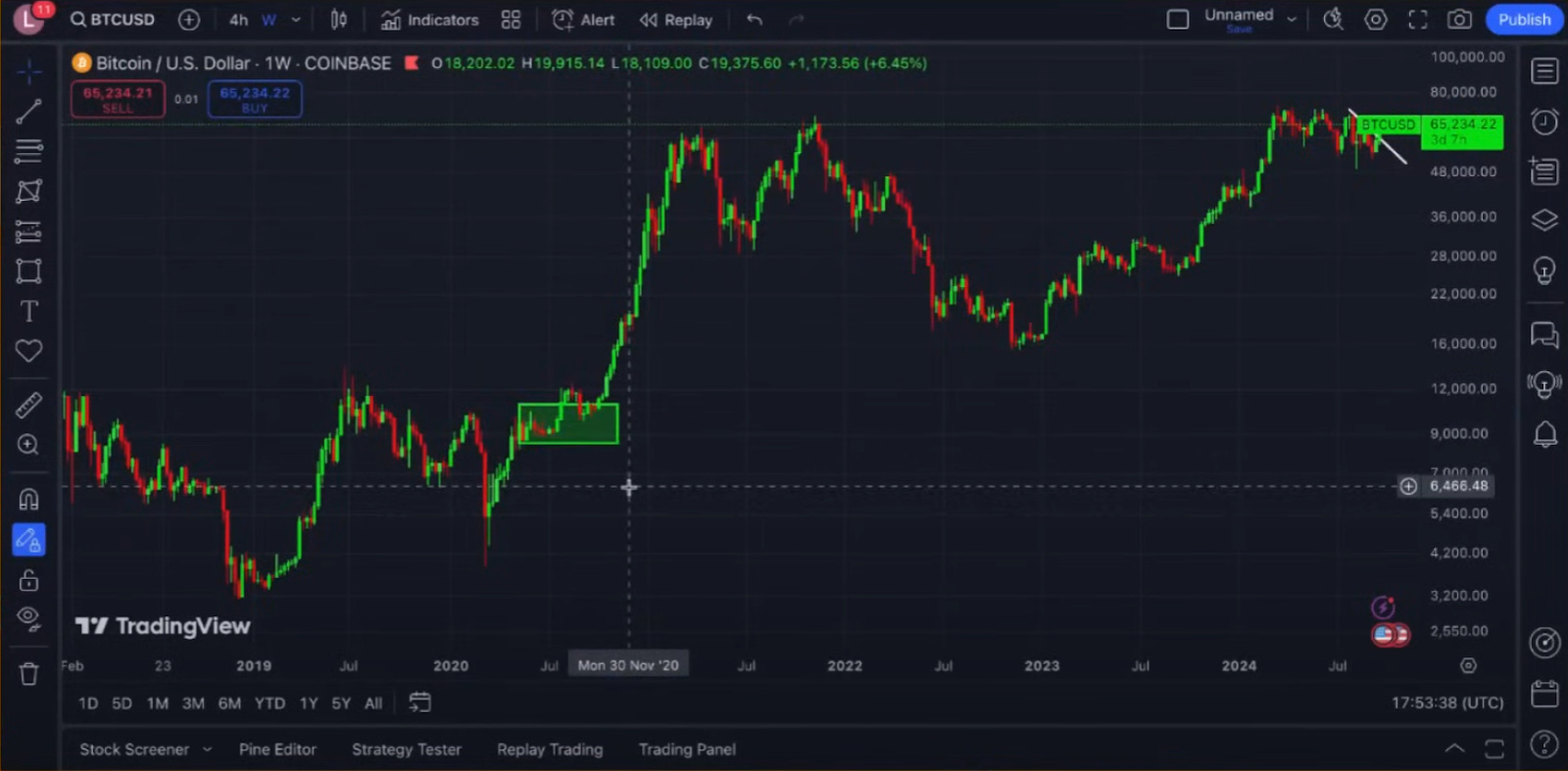Open the calendar panel icon

(x=1544, y=694)
